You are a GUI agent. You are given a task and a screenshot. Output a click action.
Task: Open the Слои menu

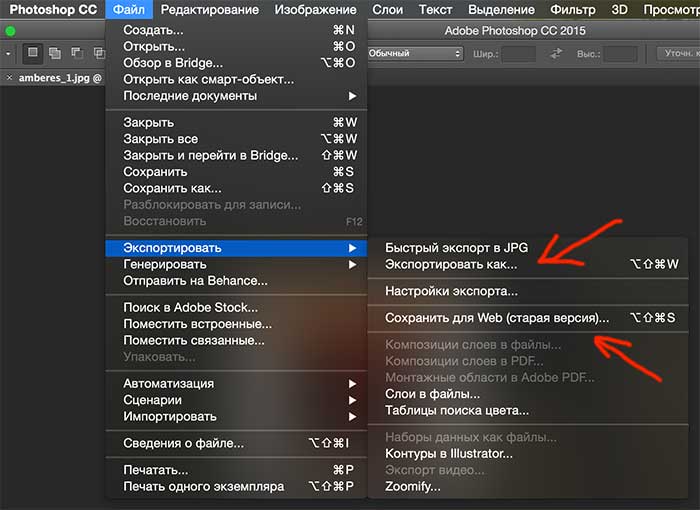coord(388,9)
